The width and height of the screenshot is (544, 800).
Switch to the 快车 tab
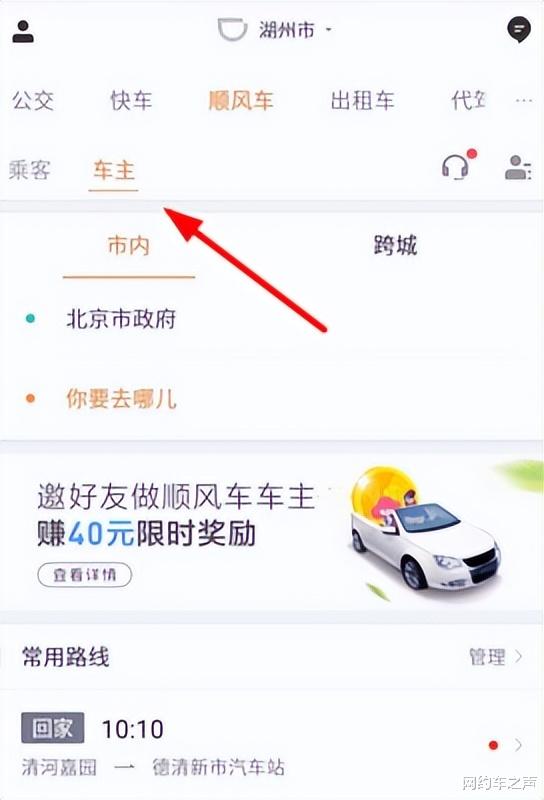point(131,101)
